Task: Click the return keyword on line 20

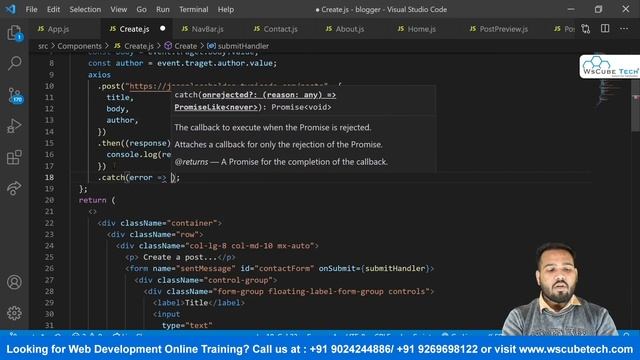Action: tap(92, 200)
